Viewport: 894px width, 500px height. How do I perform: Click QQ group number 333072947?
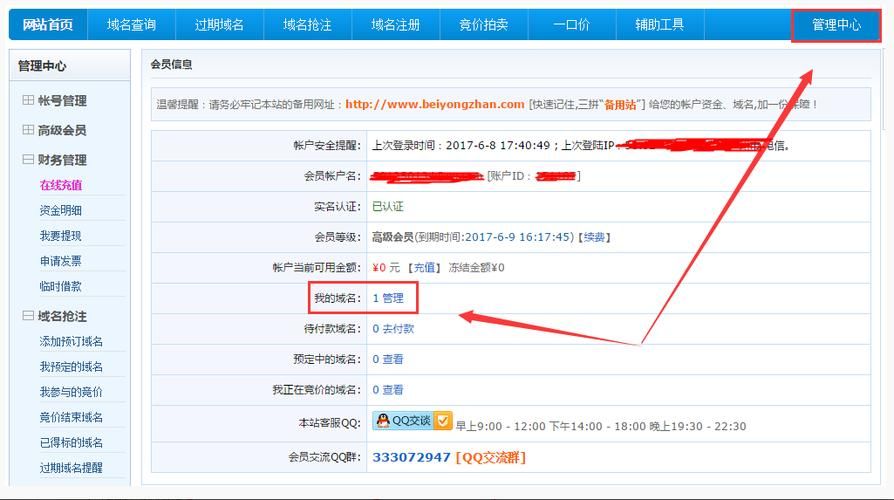412,457
